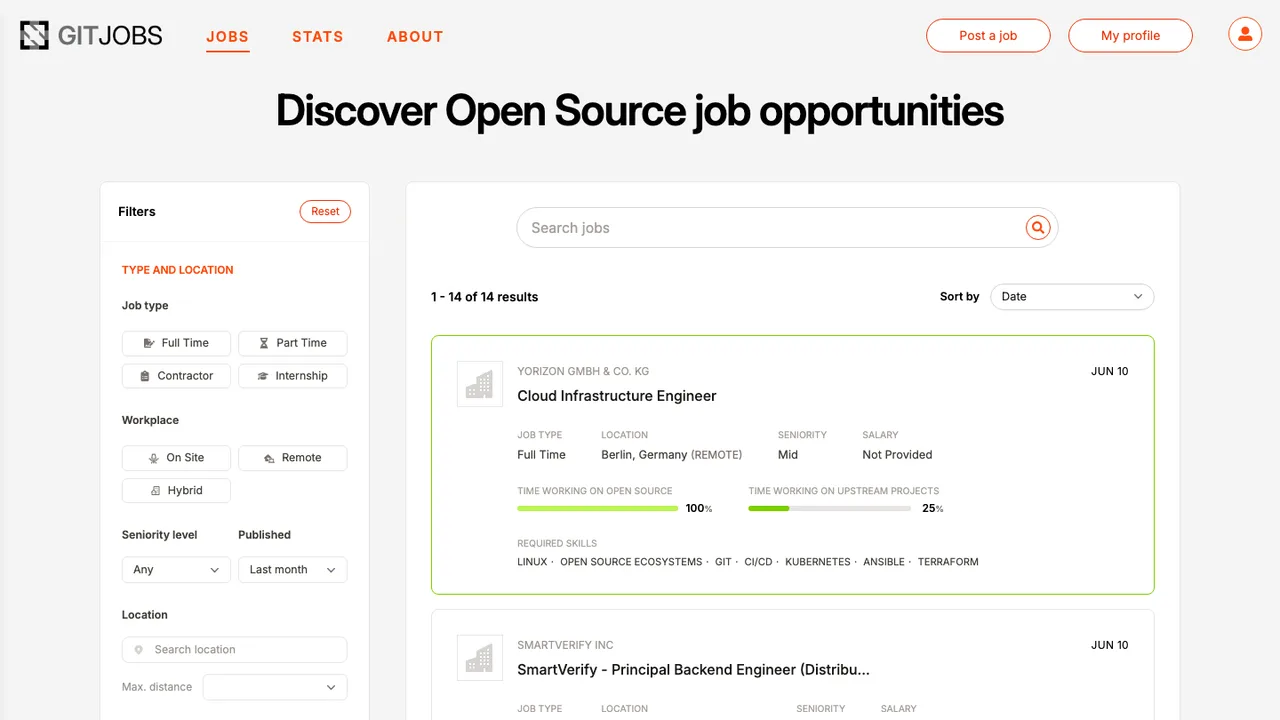Screen dimensions: 1280x720
Task: Toggle the Full Time job type filter
Action: point(176,343)
